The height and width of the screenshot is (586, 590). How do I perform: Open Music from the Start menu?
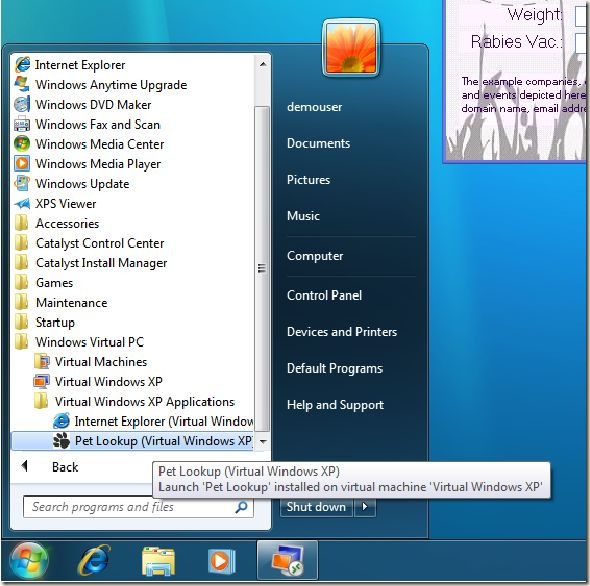(x=303, y=216)
